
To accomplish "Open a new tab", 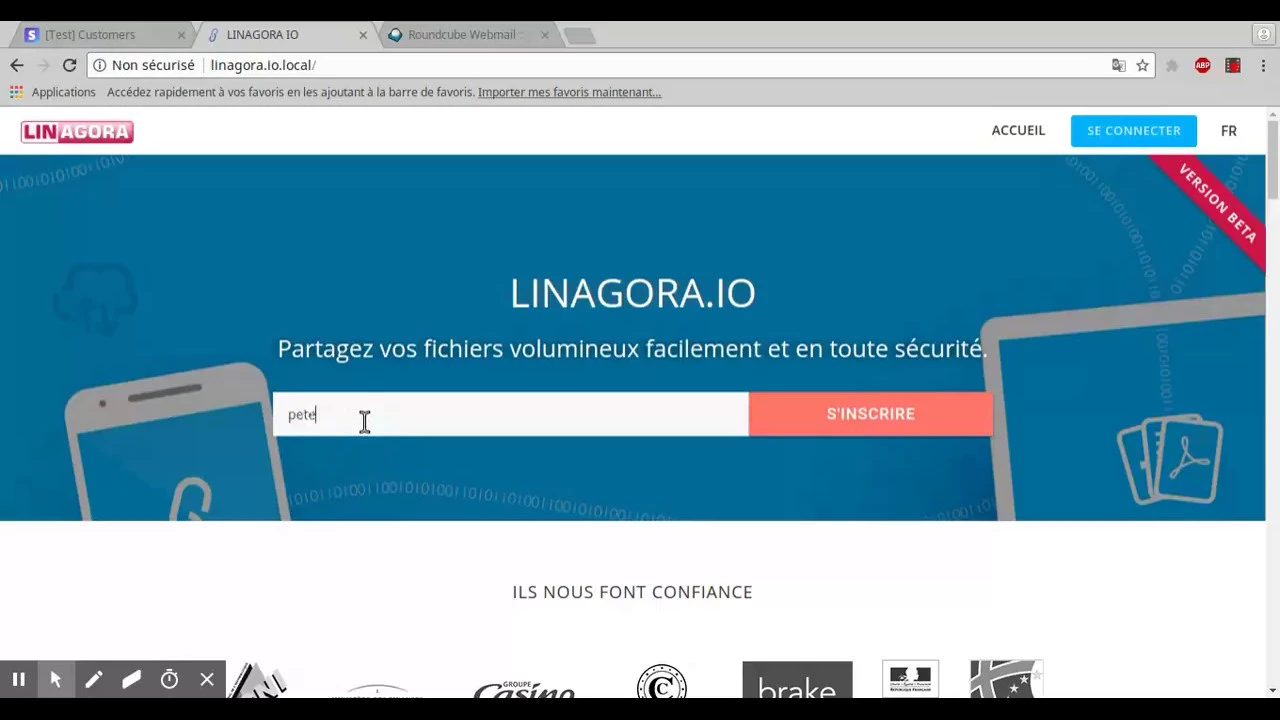I will 579,35.
